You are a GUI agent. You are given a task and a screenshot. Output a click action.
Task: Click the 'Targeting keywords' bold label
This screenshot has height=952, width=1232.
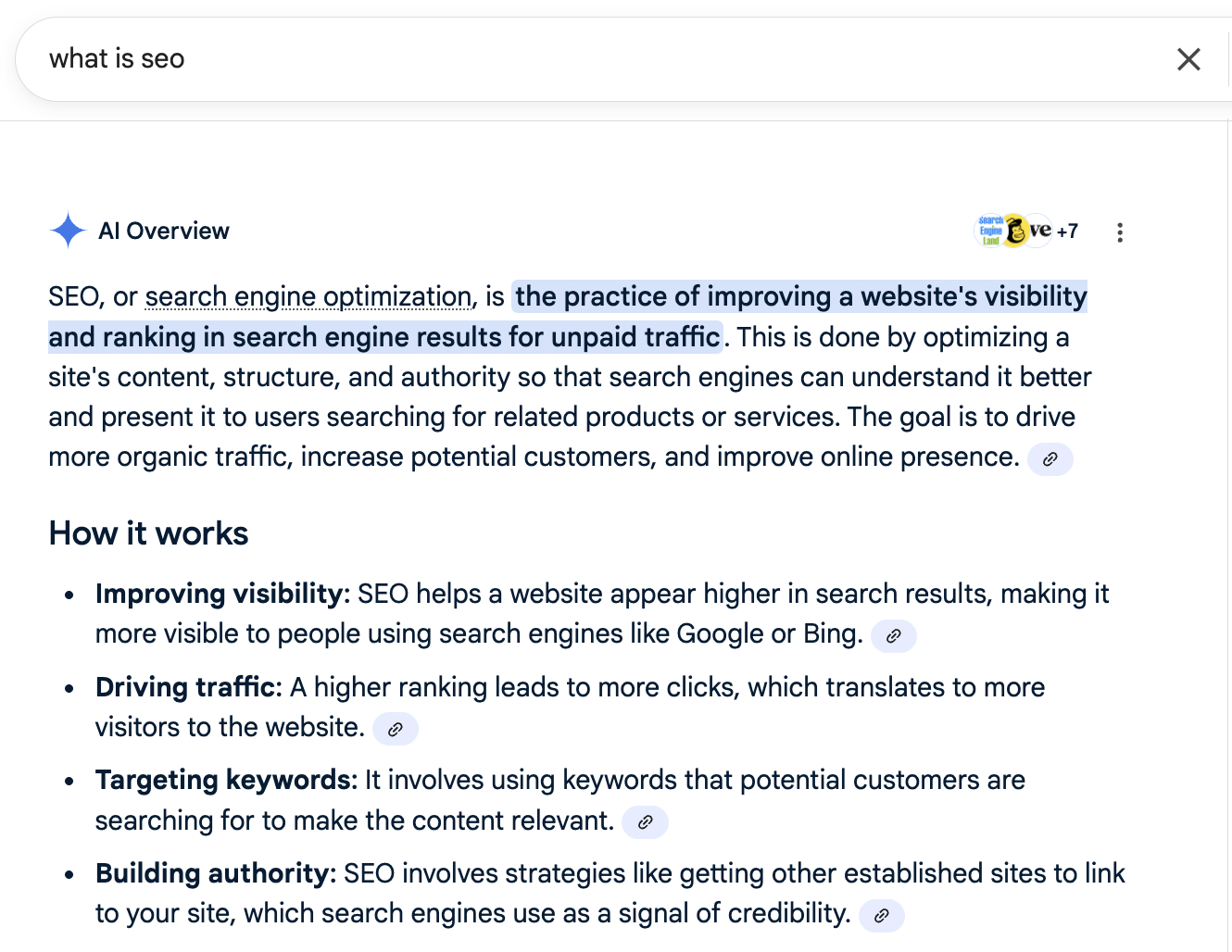coord(223,780)
